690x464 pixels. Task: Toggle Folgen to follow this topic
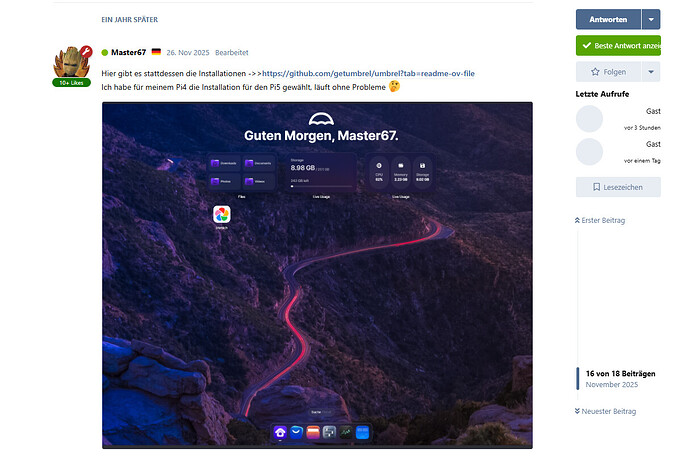608,72
